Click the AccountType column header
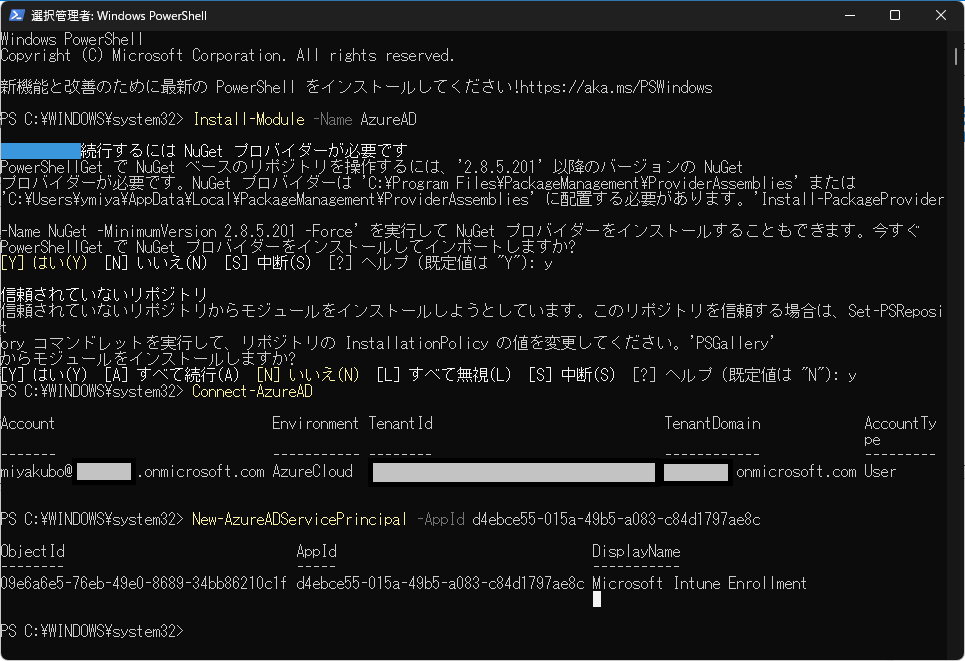The width and height of the screenshot is (965, 661). click(900, 431)
